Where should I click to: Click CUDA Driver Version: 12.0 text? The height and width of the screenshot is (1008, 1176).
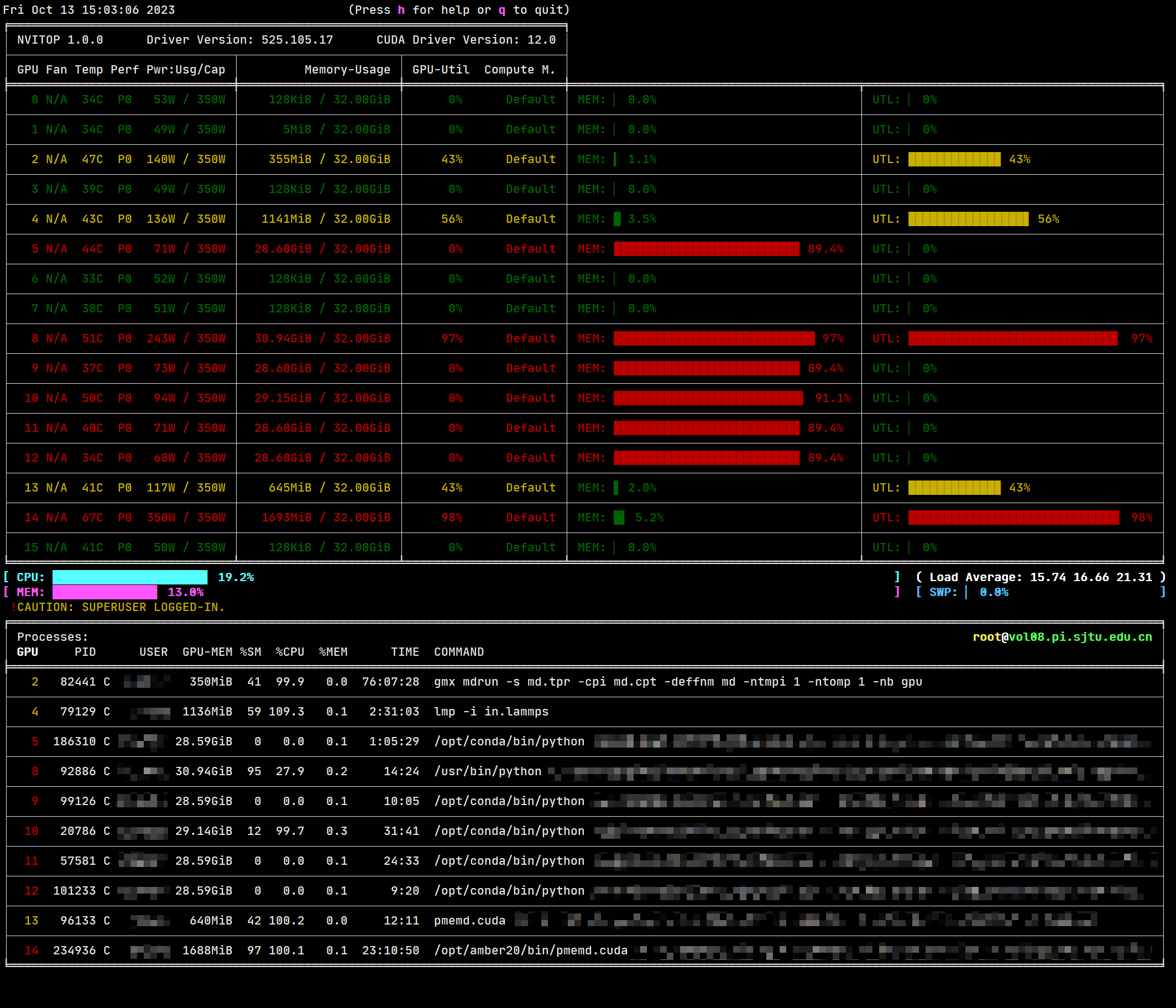pos(466,40)
